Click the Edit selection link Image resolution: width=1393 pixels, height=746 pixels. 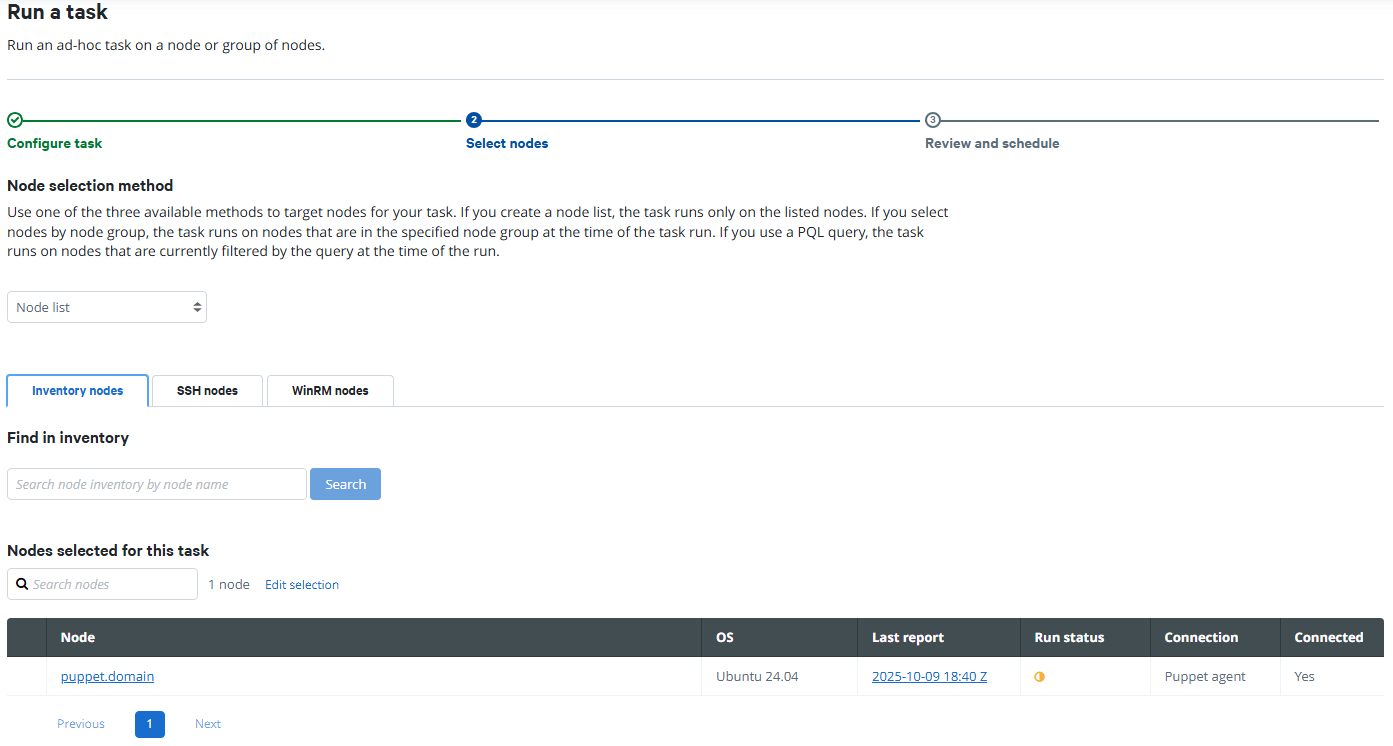click(x=301, y=583)
